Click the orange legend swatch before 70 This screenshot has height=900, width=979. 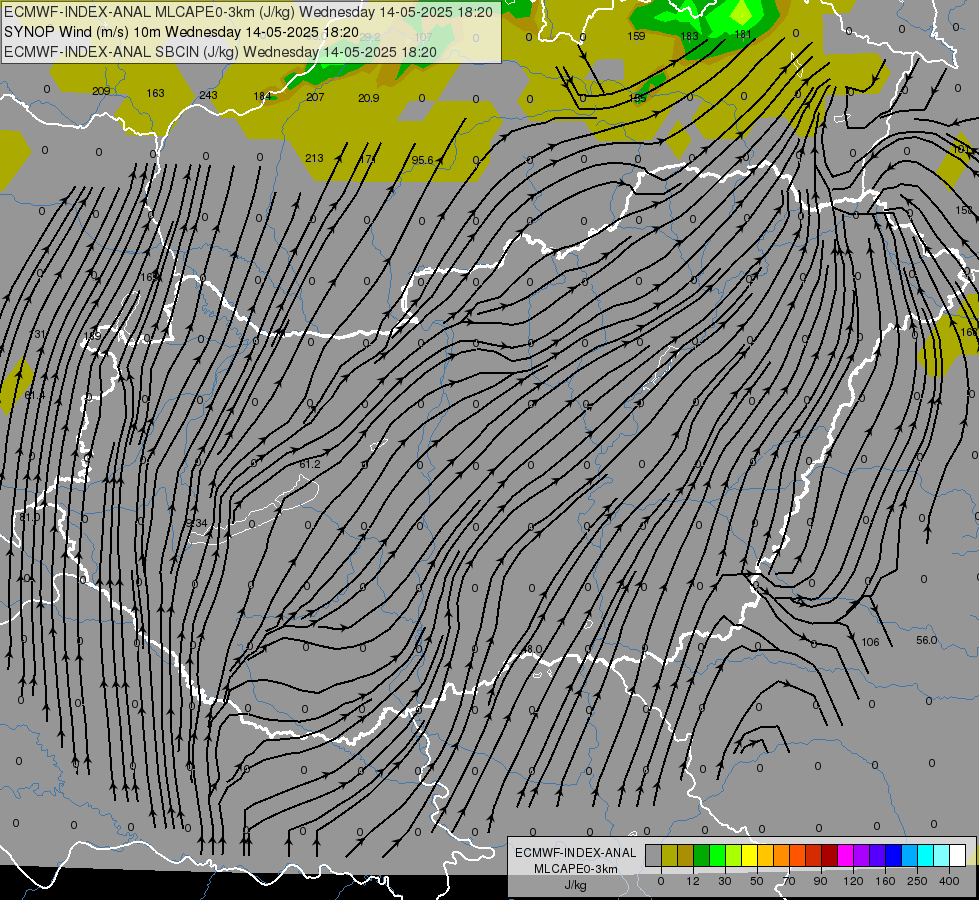782,855
